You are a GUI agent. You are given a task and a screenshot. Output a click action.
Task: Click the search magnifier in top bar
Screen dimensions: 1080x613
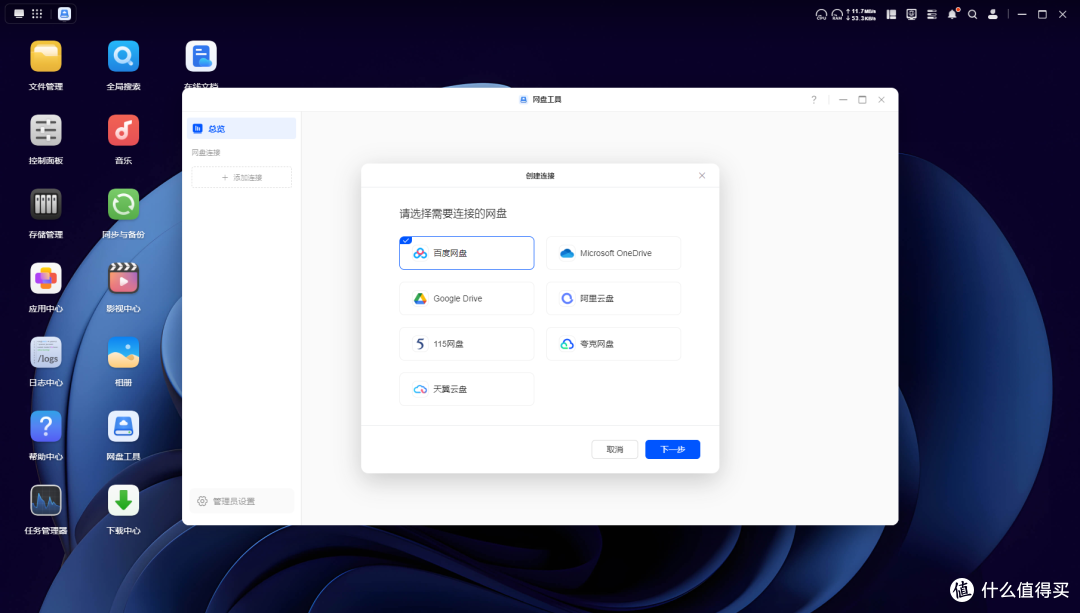973,14
